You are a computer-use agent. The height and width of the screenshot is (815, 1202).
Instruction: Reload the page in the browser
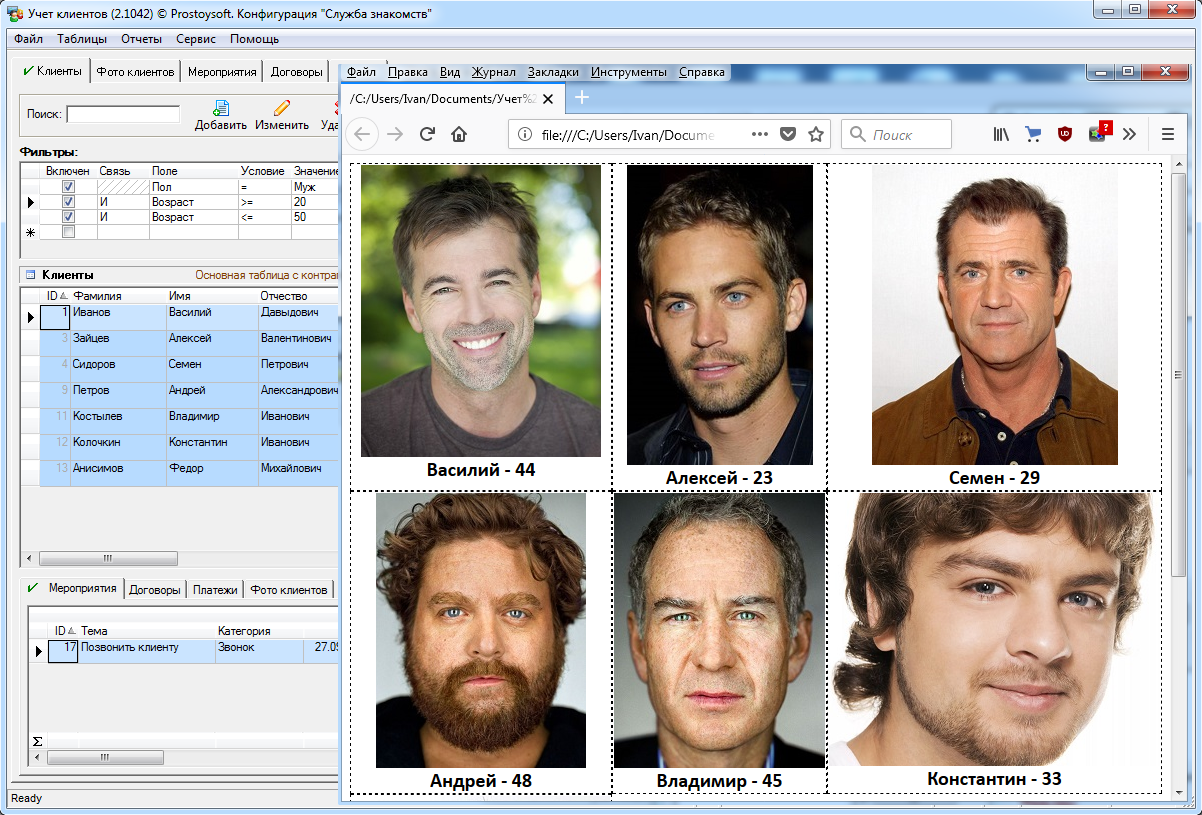pos(427,134)
